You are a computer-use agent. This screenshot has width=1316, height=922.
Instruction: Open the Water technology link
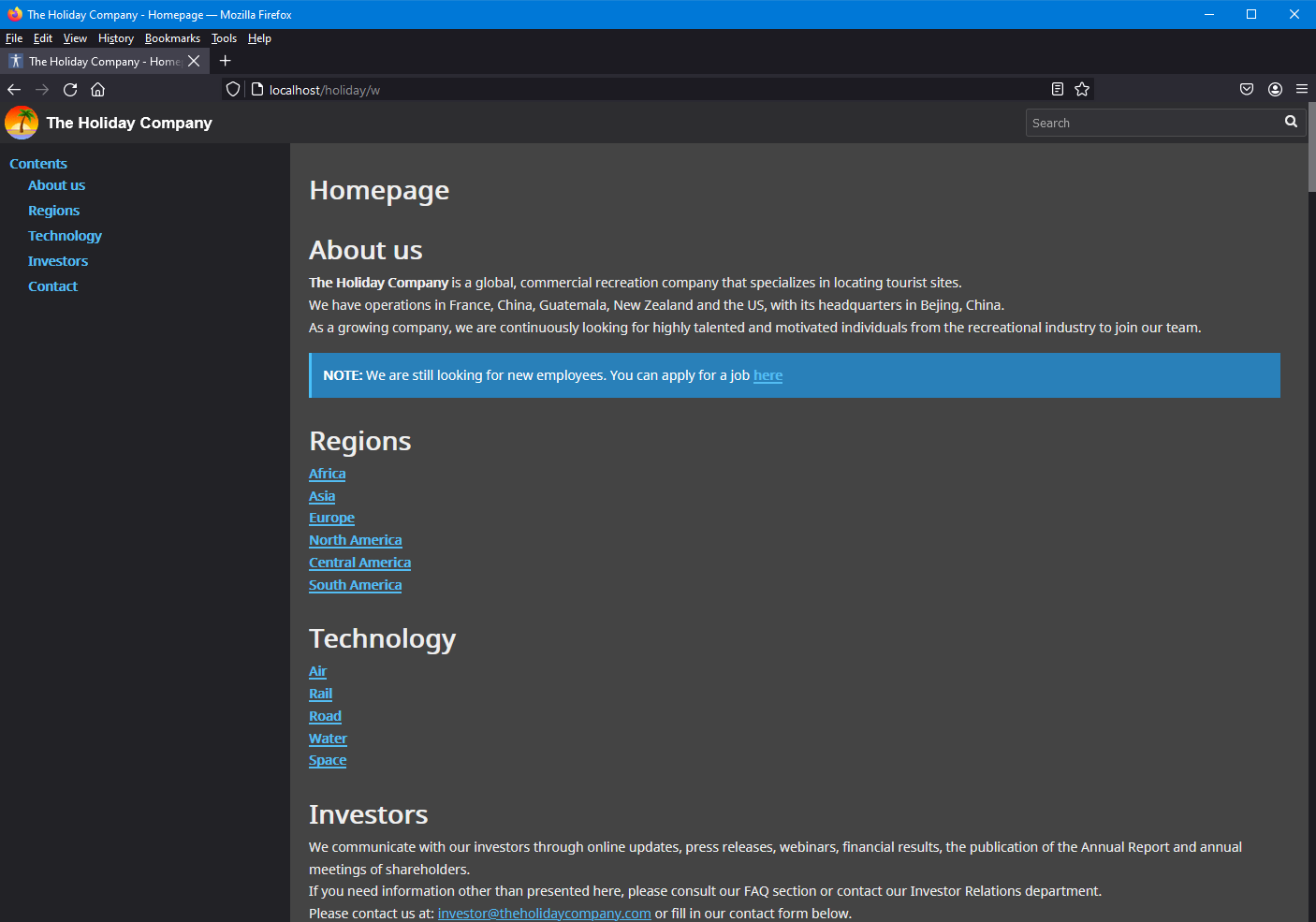328,739
